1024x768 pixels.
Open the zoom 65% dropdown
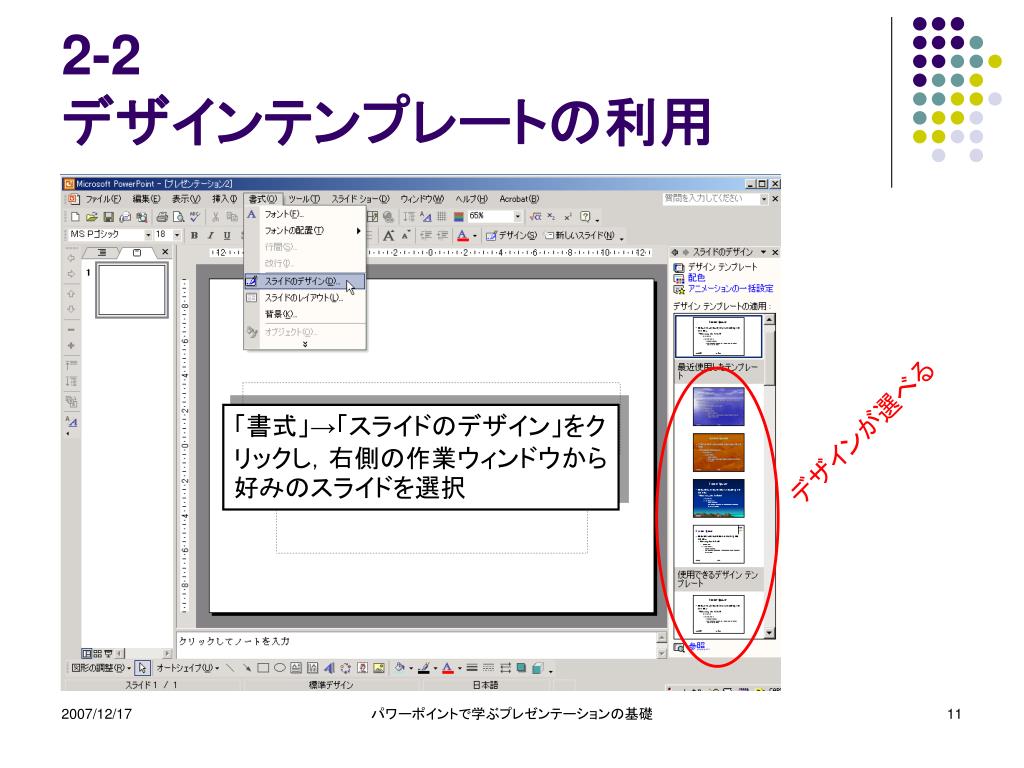[x=518, y=216]
